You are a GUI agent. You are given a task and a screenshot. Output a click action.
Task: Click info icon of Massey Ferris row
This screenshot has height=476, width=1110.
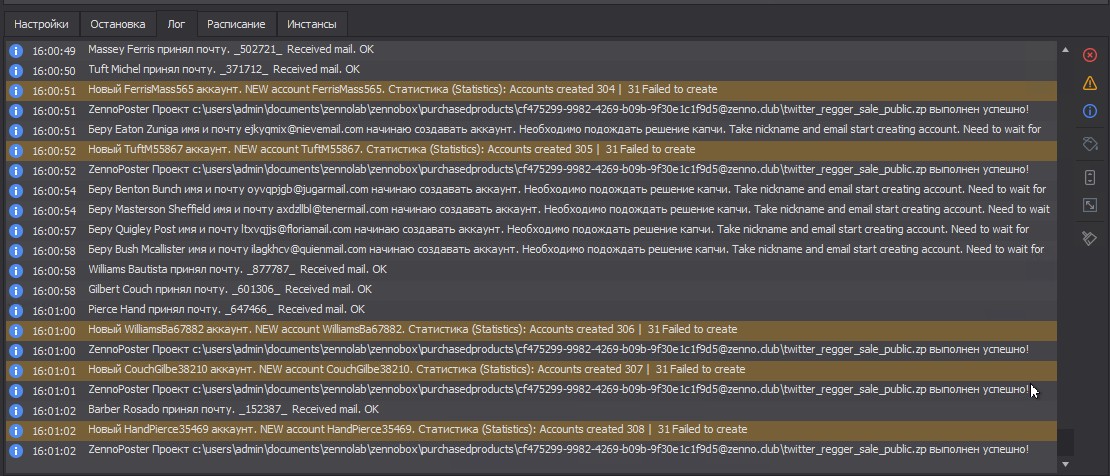coord(16,51)
